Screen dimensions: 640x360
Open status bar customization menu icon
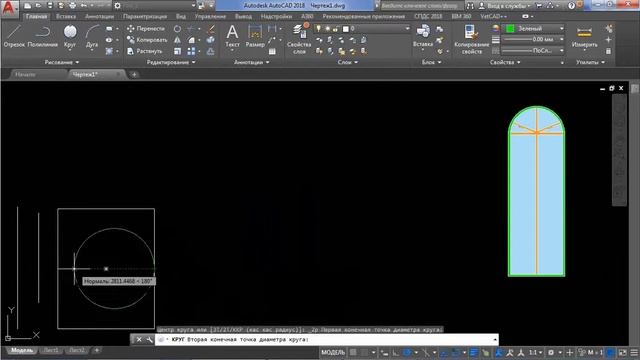click(634, 352)
